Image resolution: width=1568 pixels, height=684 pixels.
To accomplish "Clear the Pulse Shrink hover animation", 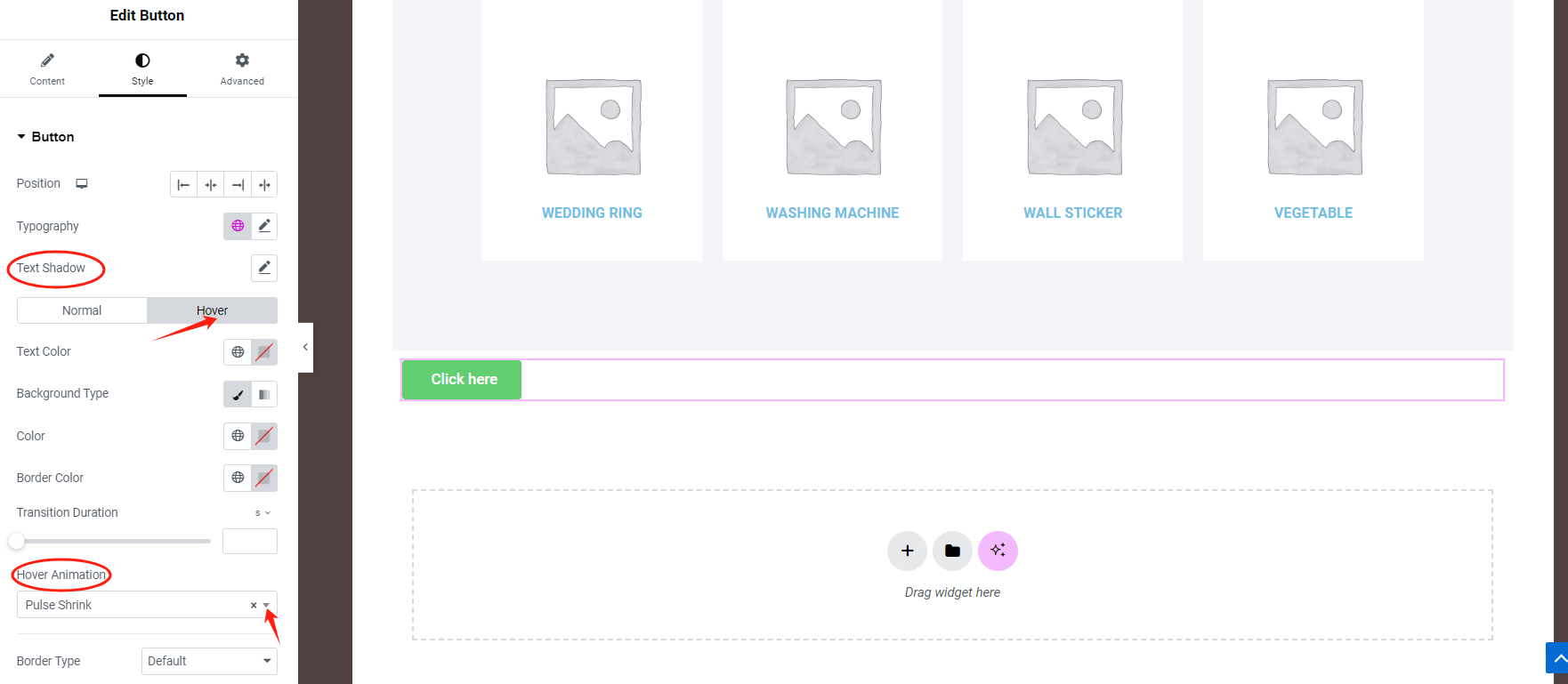I will tap(254, 605).
